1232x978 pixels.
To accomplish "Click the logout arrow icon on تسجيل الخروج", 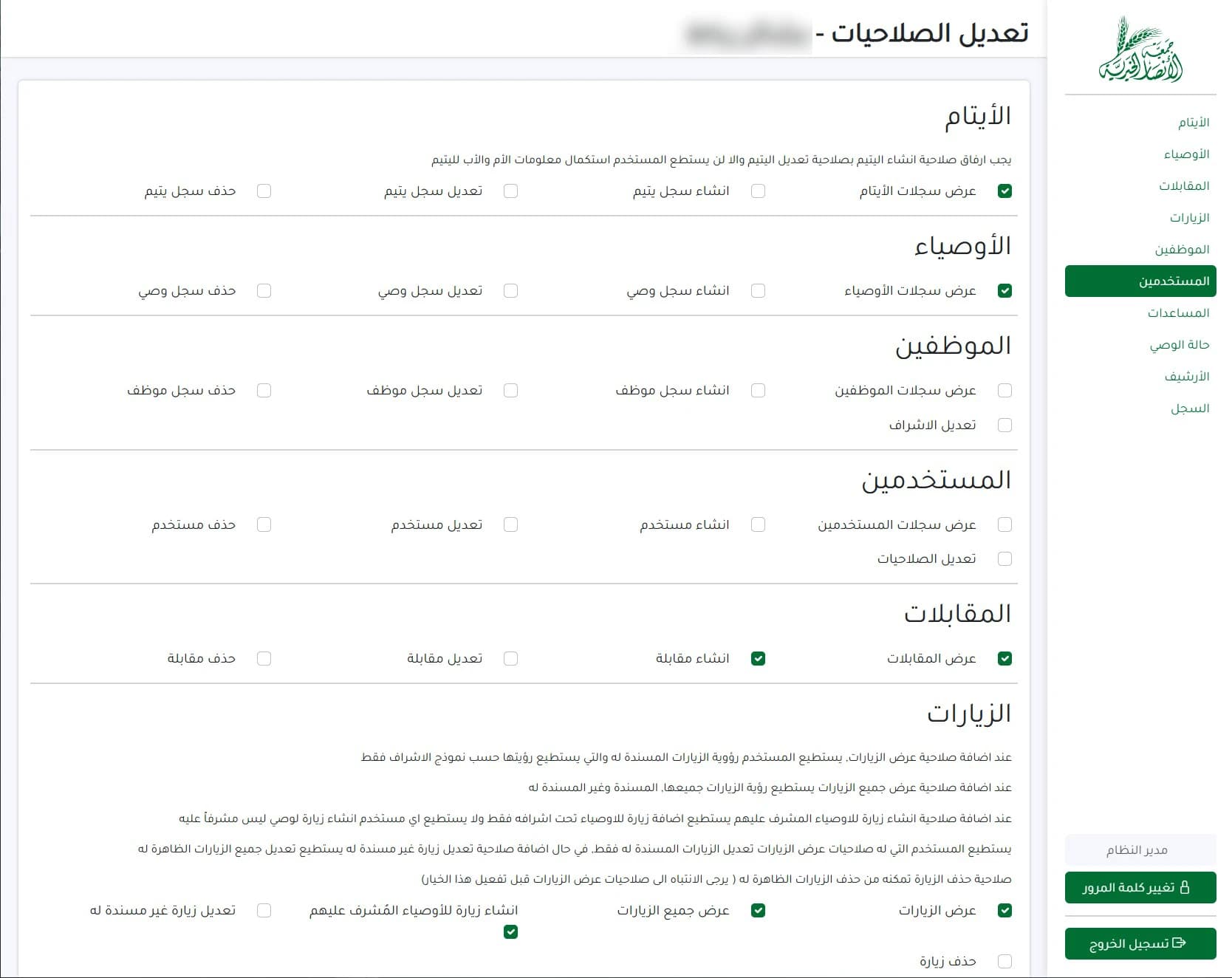I will point(1180,943).
